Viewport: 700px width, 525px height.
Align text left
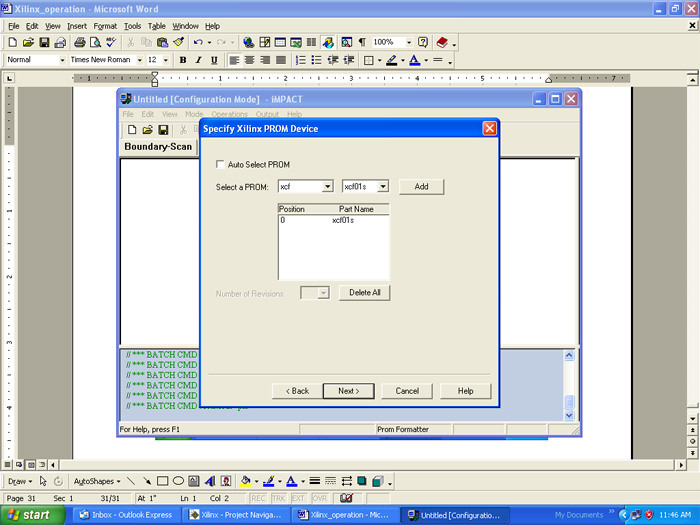pyautogui.click(x=233, y=60)
